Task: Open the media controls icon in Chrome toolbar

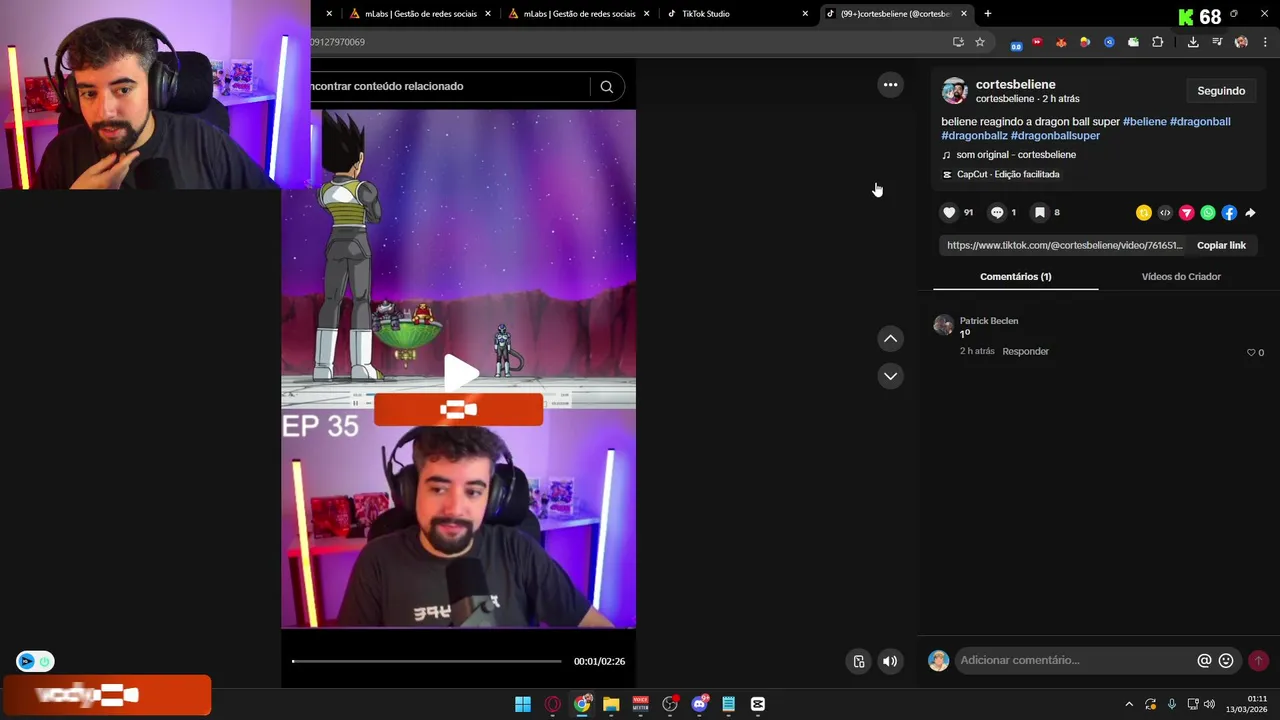Action: tap(1217, 42)
